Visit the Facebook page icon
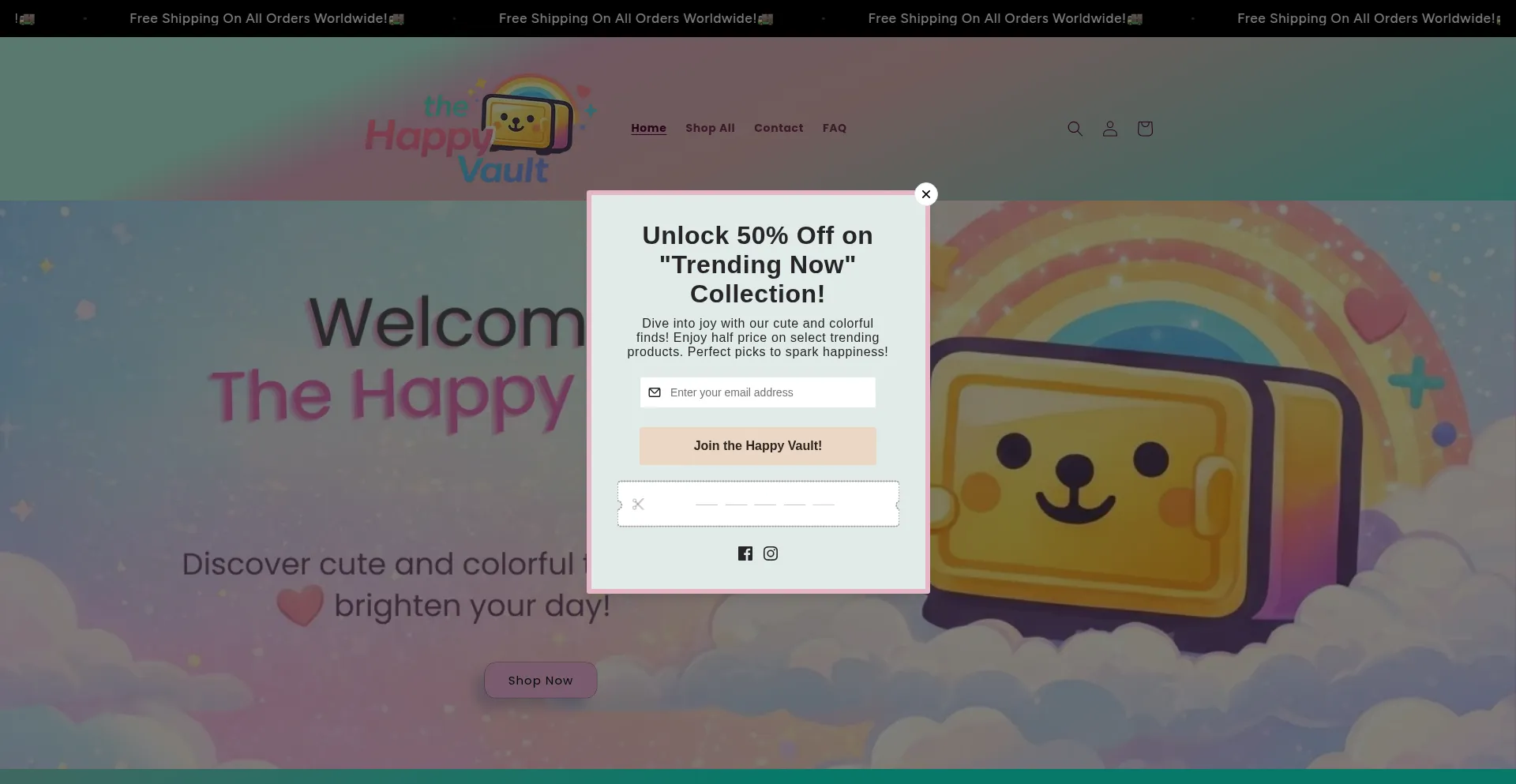Viewport: 1516px width, 784px height. [x=745, y=553]
